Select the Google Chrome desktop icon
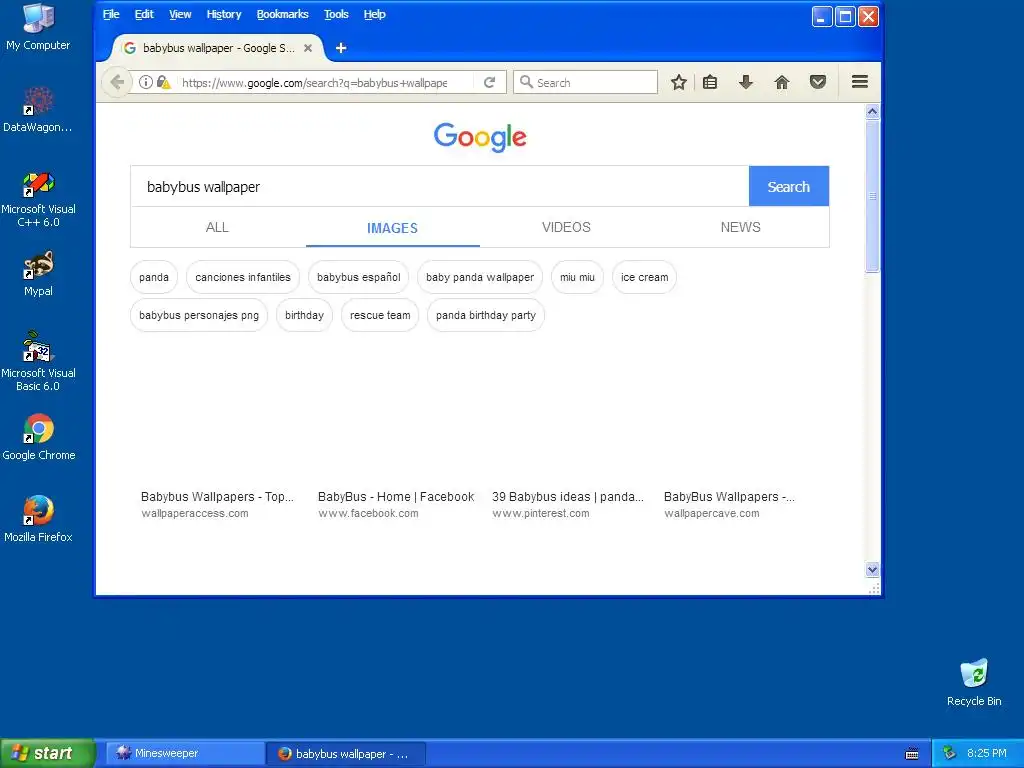This screenshot has height=768, width=1024. pos(39,437)
